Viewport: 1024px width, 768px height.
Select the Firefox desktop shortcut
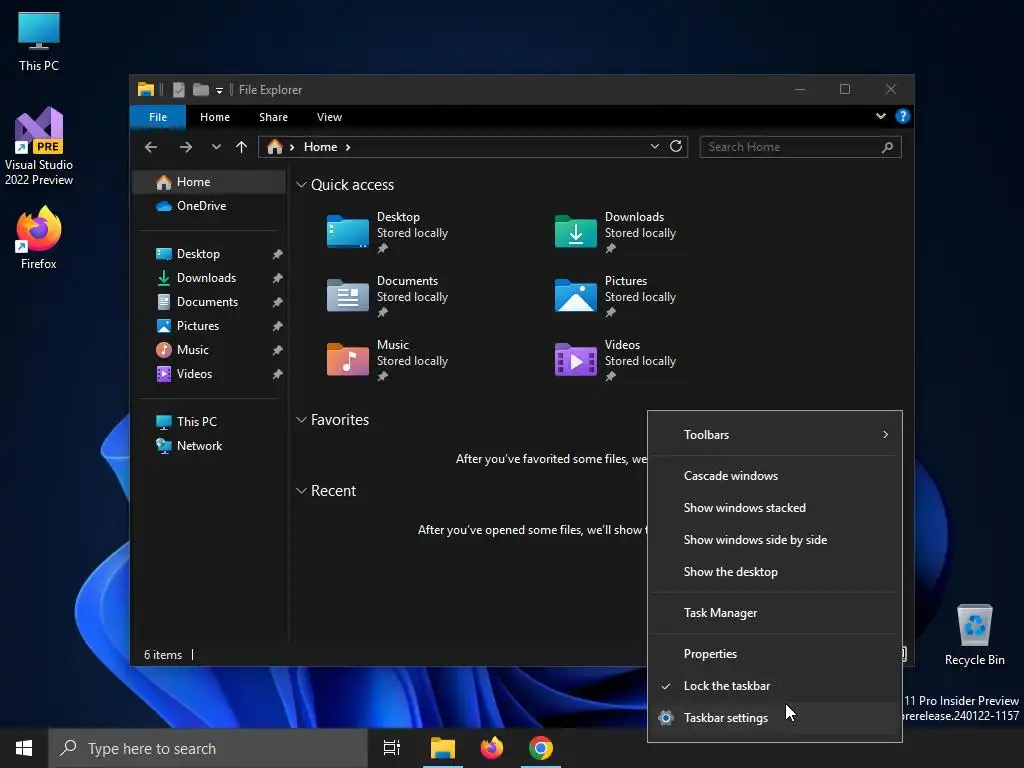pyautogui.click(x=39, y=238)
